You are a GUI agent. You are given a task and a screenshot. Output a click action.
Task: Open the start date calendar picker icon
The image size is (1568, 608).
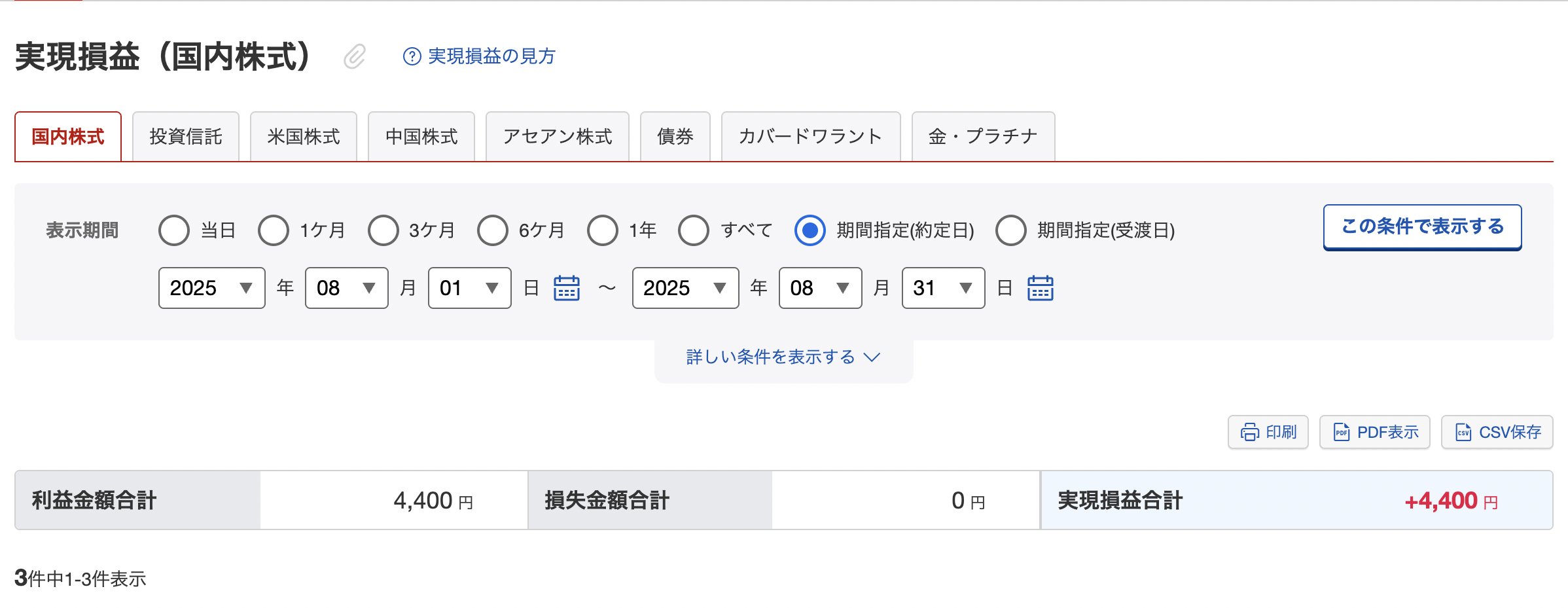(x=567, y=288)
